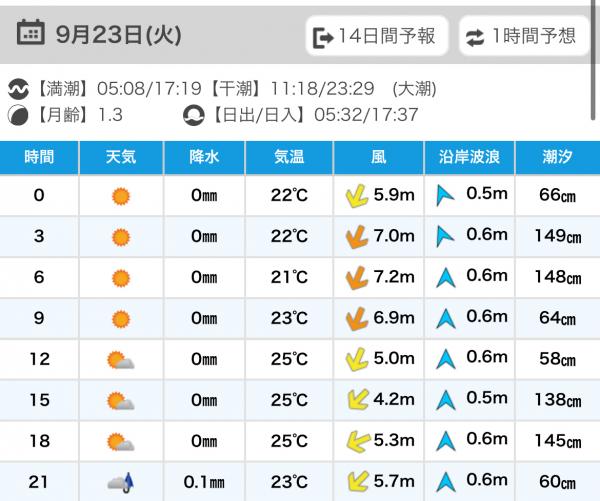The height and width of the screenshot is (501, 600).
Task: Click the orange wind arrow at hour 3
Action: (355, 237)
